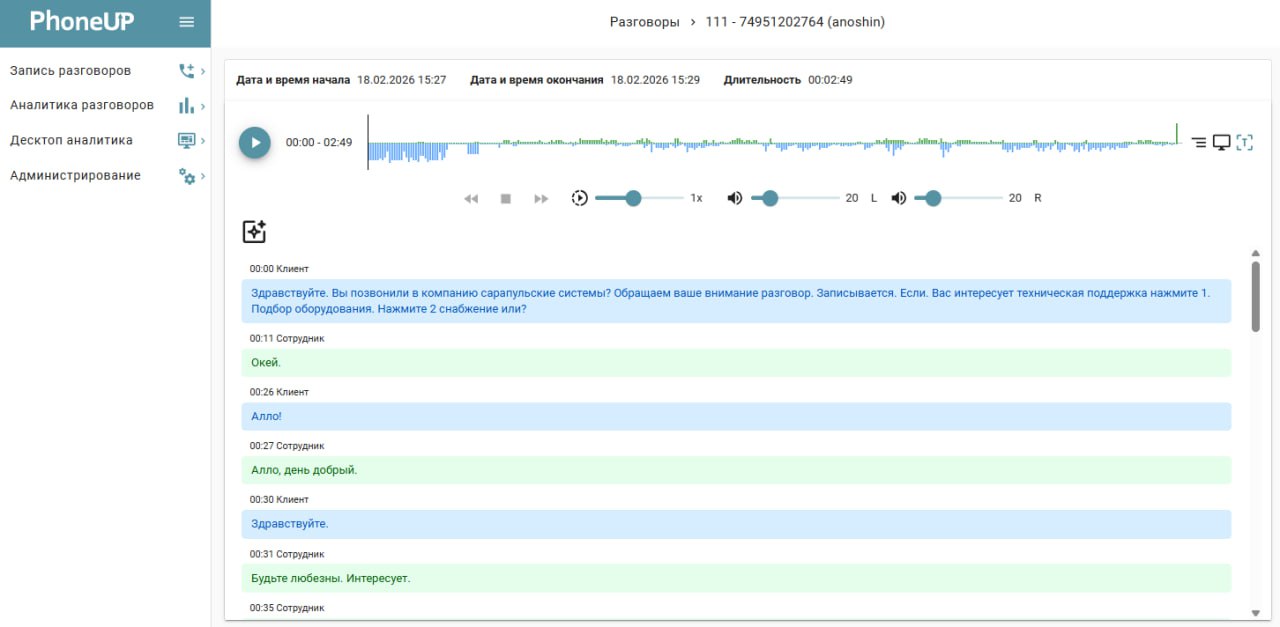Click the monitor screen icon near waveform

pos(1221,143)
